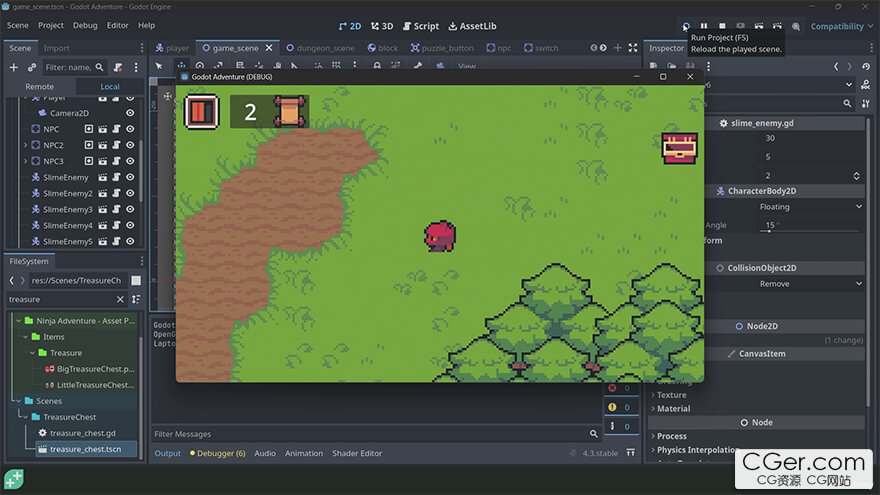The image size is (880, 495).
Task: Toggle visibility of Camera2D node
Action: (130, 113)
